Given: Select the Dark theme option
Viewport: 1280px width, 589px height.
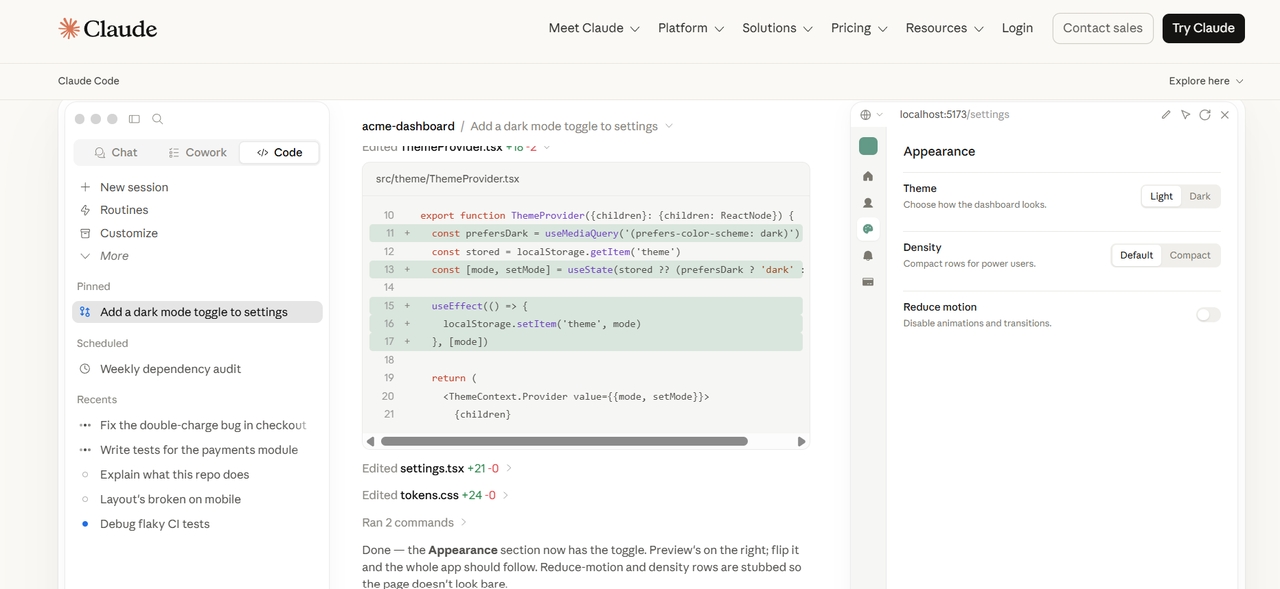Looking at the screenshot, I should tap(1200, 196).
